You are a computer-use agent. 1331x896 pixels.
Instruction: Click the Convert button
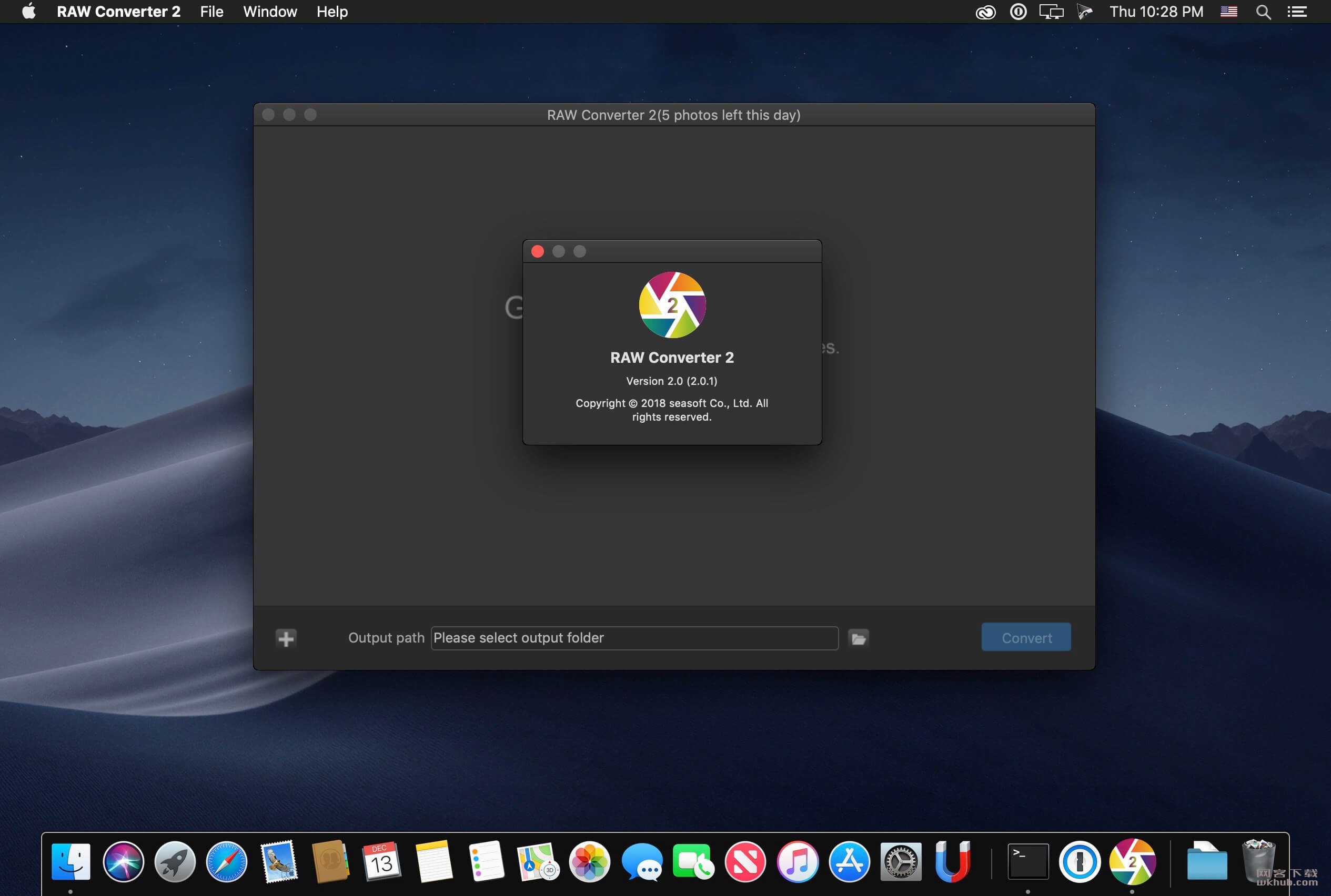coord(1026,637)
